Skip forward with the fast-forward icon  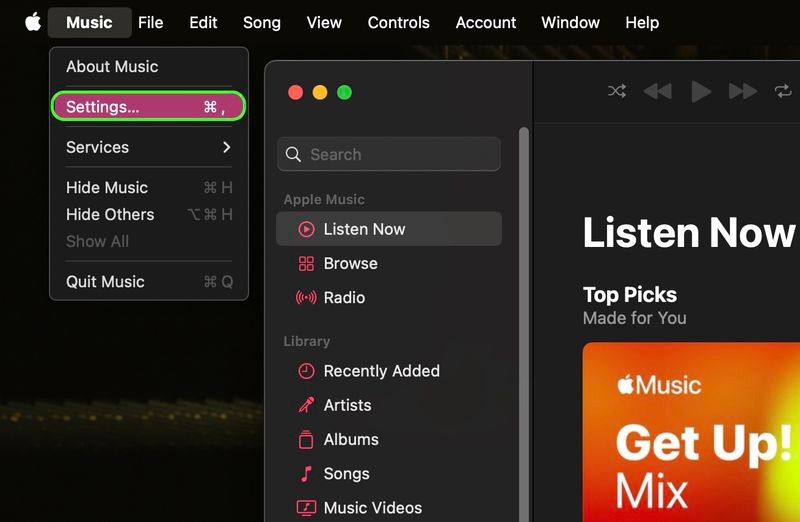743,92
